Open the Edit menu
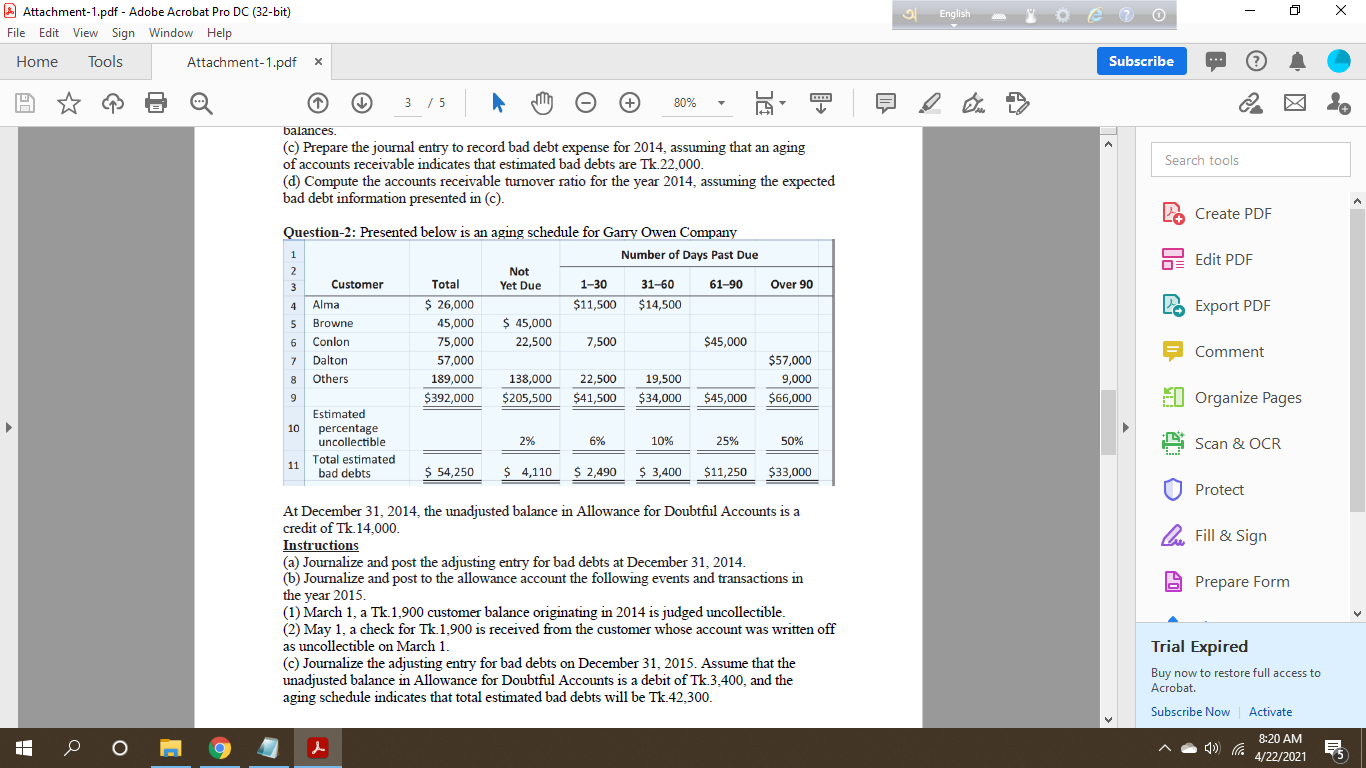This screenshot has width=1366, height=768. coord(49,33)
